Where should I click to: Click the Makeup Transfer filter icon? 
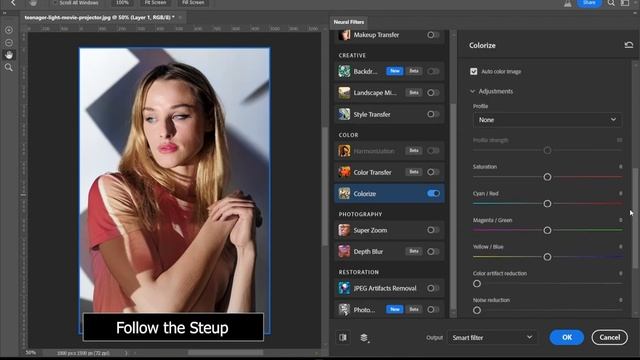pyautogui.click(x=344, y=35)
